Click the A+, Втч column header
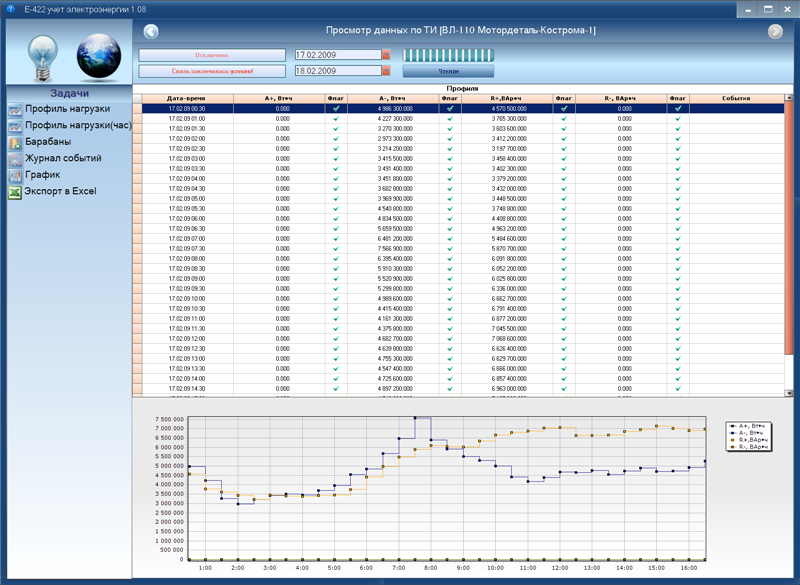 (x=279, y=98)
